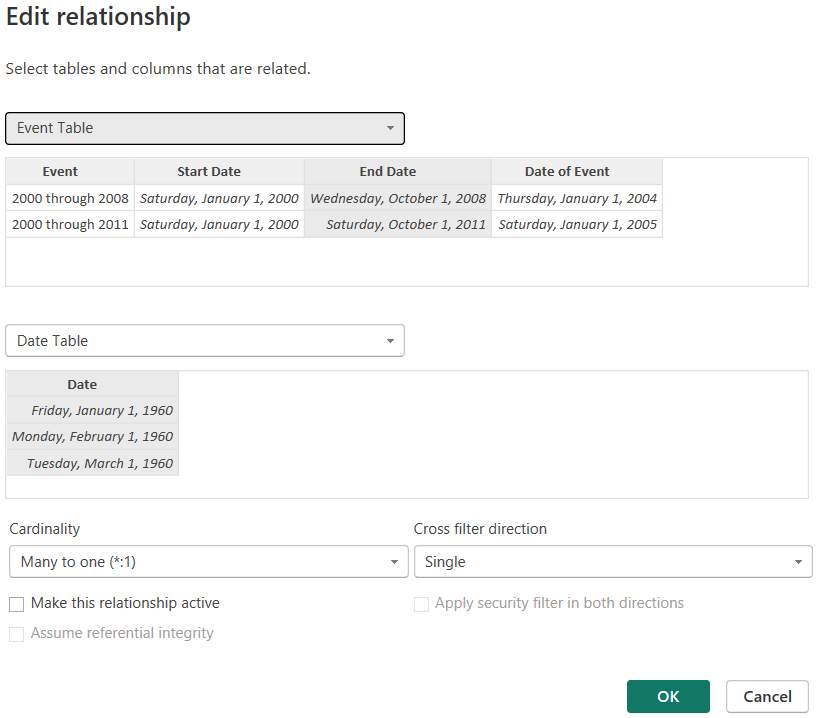The height and width of the screenshot is (718, 820).
Task: Click the cell 'Tuesday, March 1, 1960'
Action: [93, 463]
